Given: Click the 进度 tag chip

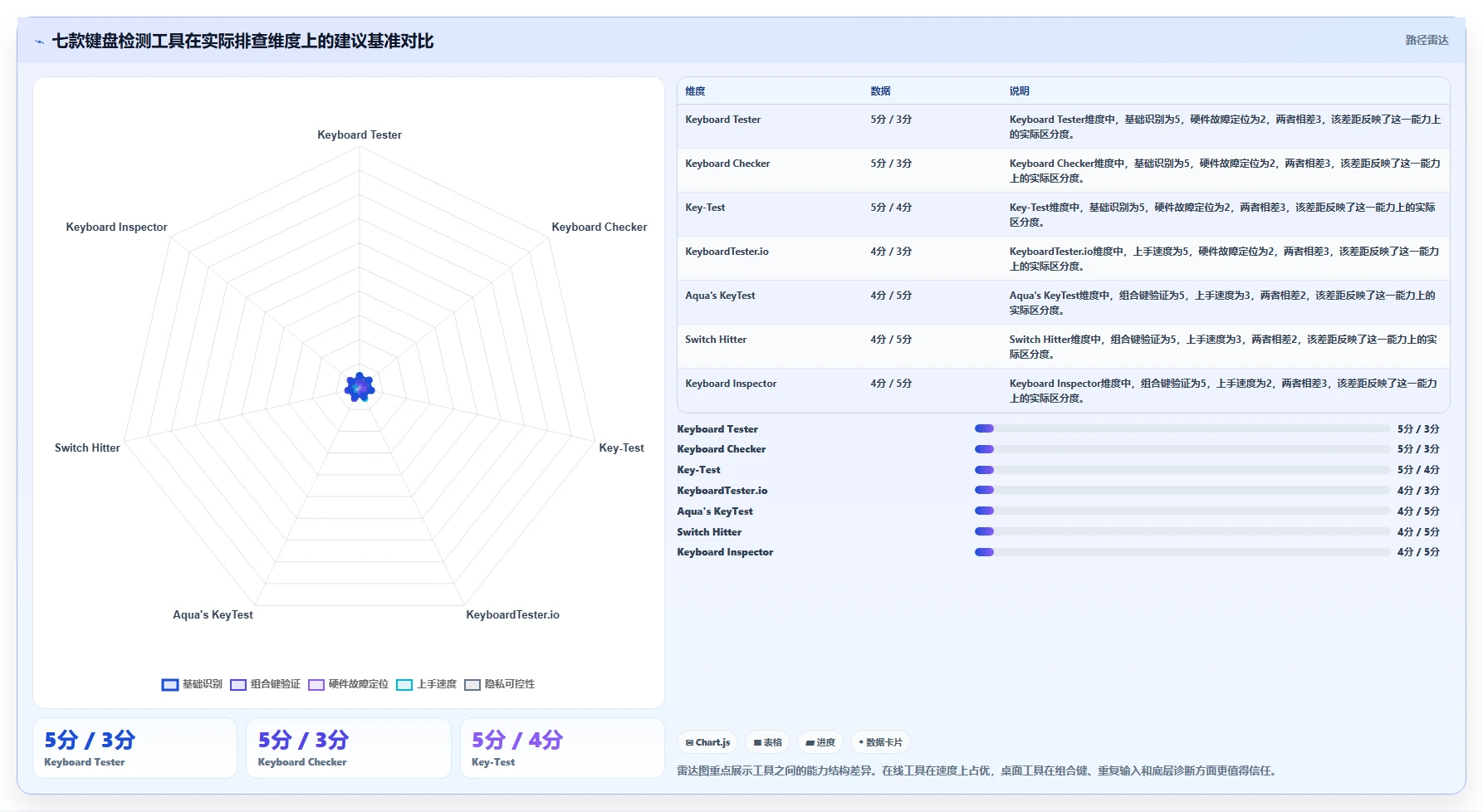Looking at the screenshot, I should point(820,742).
